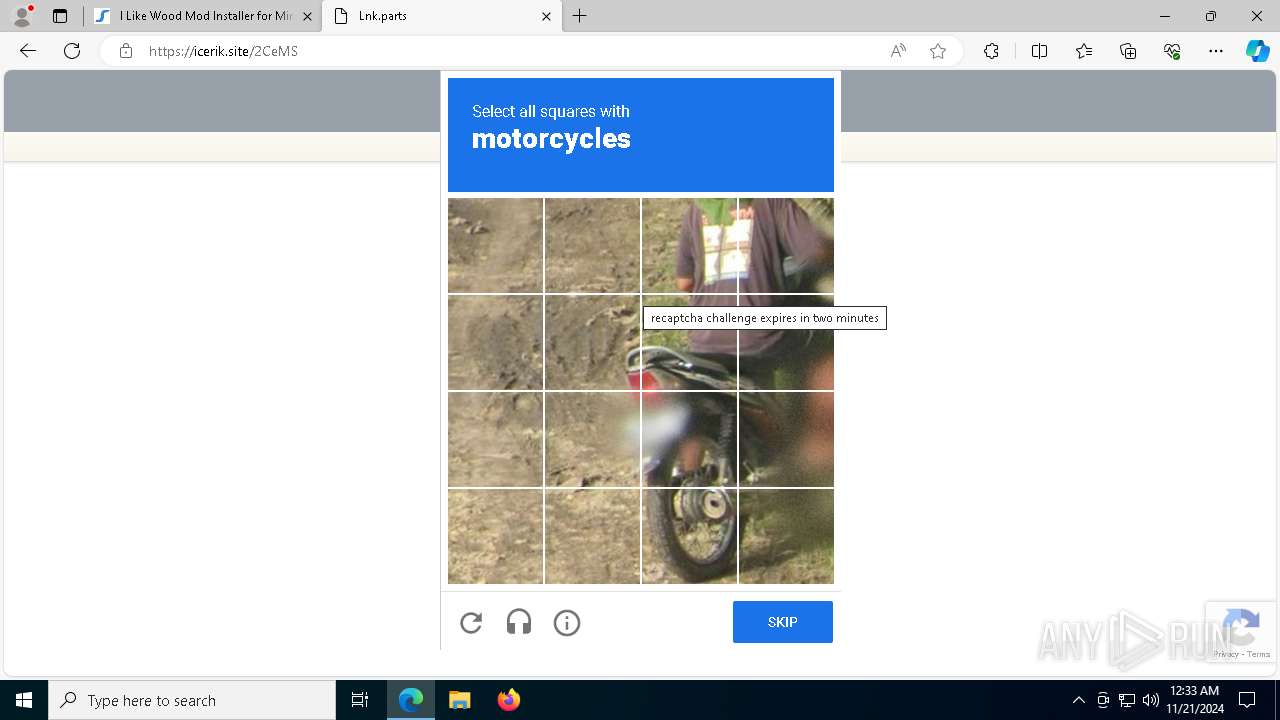Image resolution: width=1280 pixels, height=720 pixels.
Task: Select top-left dirt ground square
Action: 495,245
